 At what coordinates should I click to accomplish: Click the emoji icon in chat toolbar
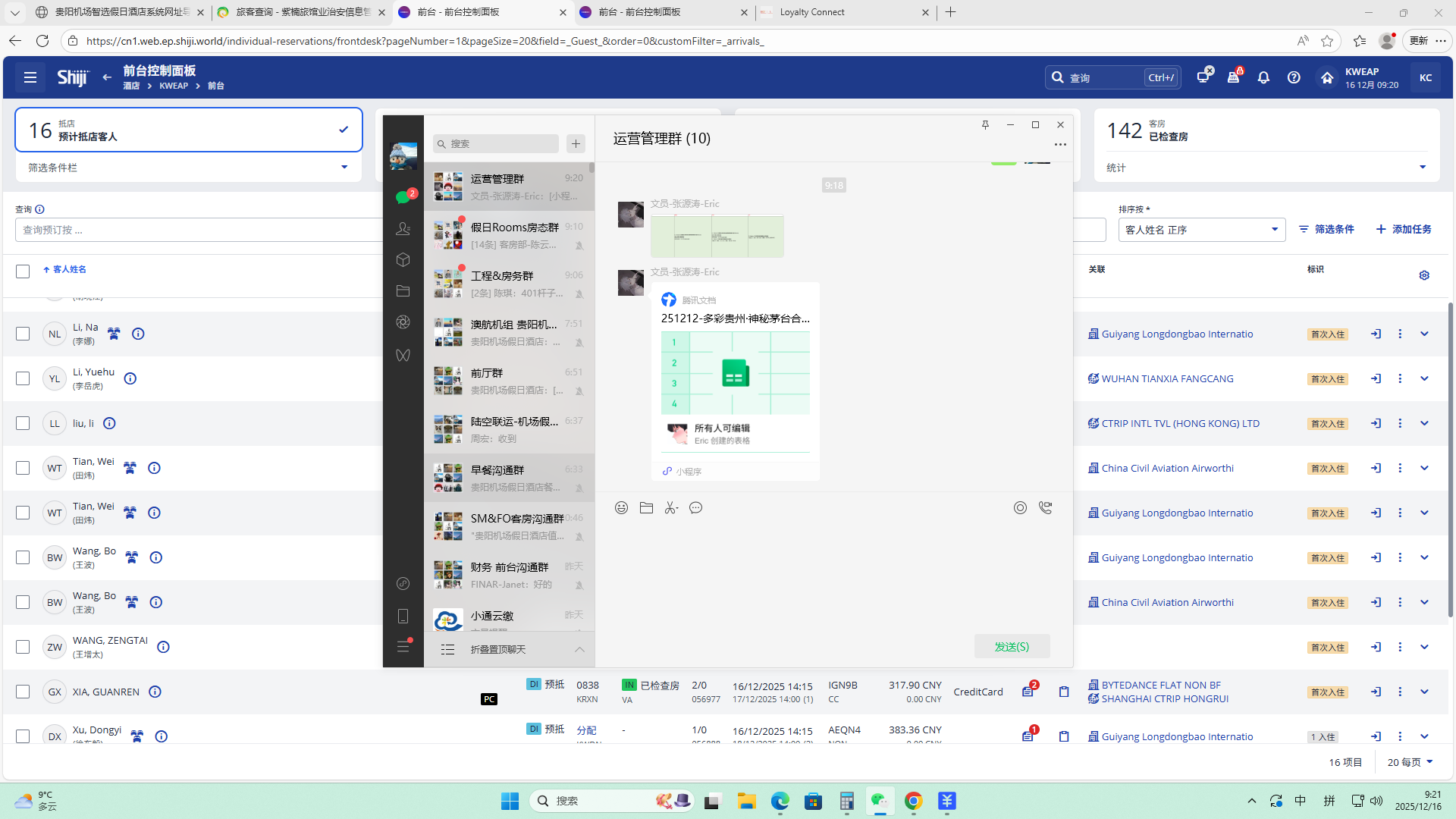pos(621,508)
